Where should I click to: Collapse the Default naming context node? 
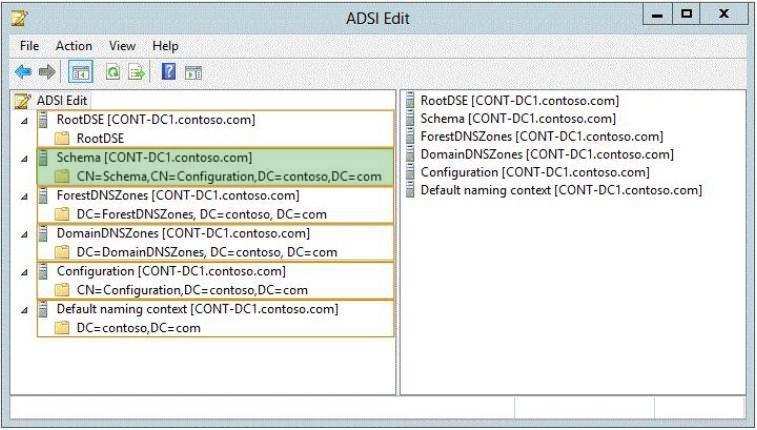pyautogui.click(x=24, y=310)
